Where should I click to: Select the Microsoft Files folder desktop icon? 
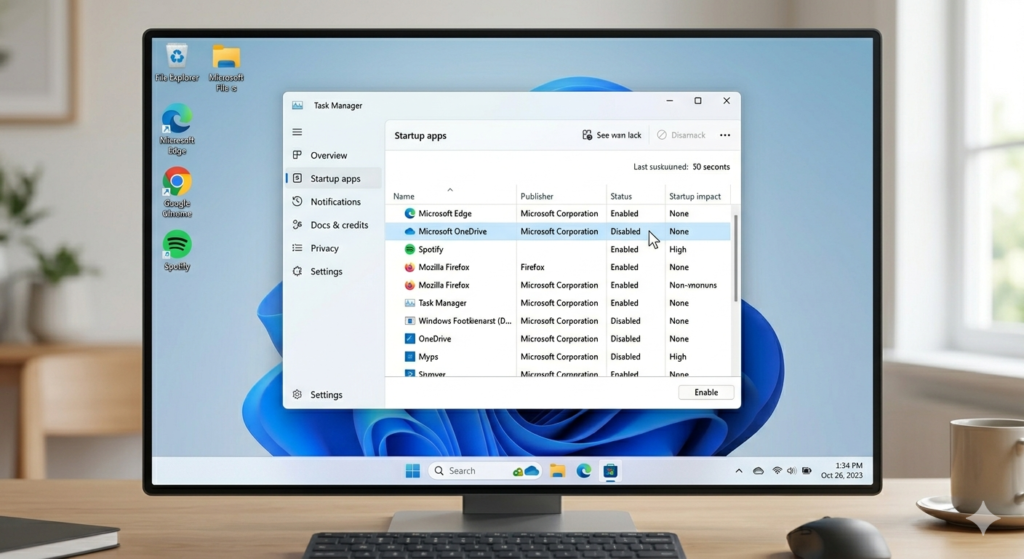[x=226, y=69]
